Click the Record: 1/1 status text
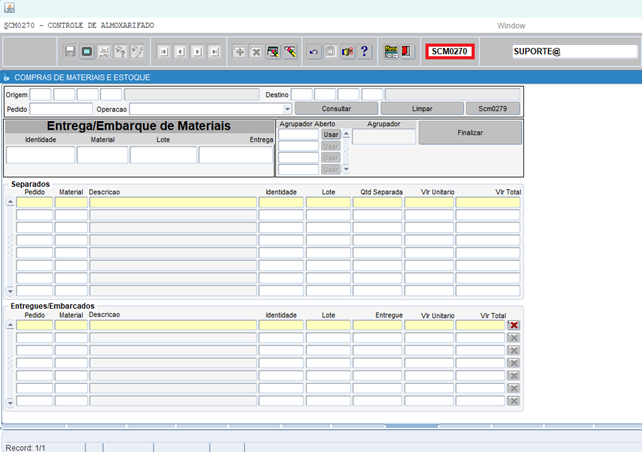642x452 pixels. click(25, 448)
